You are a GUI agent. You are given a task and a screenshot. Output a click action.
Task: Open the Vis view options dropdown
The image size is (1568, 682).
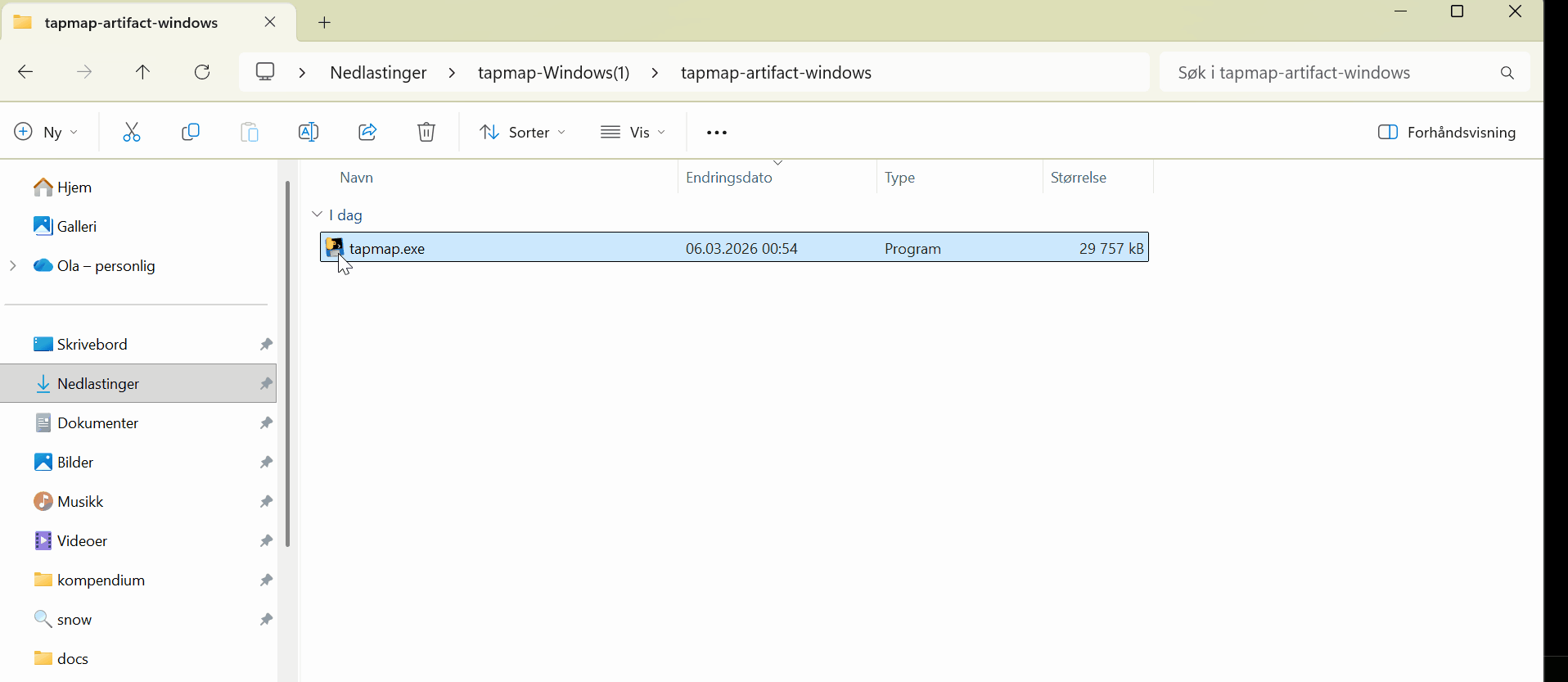[633, 132]
